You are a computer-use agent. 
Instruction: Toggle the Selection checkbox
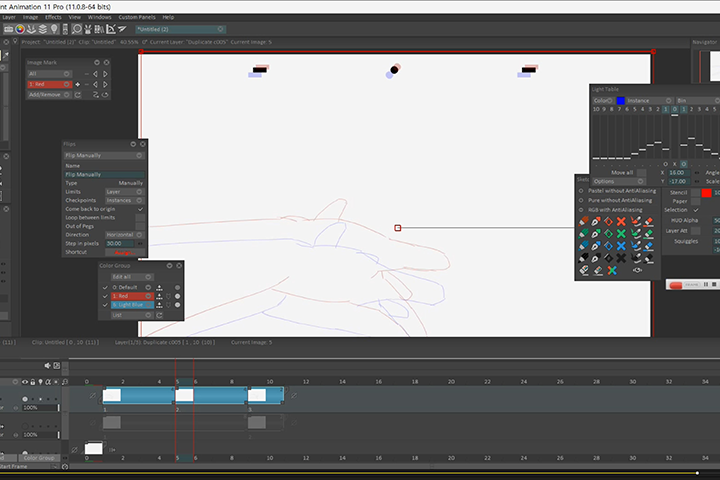696,210
